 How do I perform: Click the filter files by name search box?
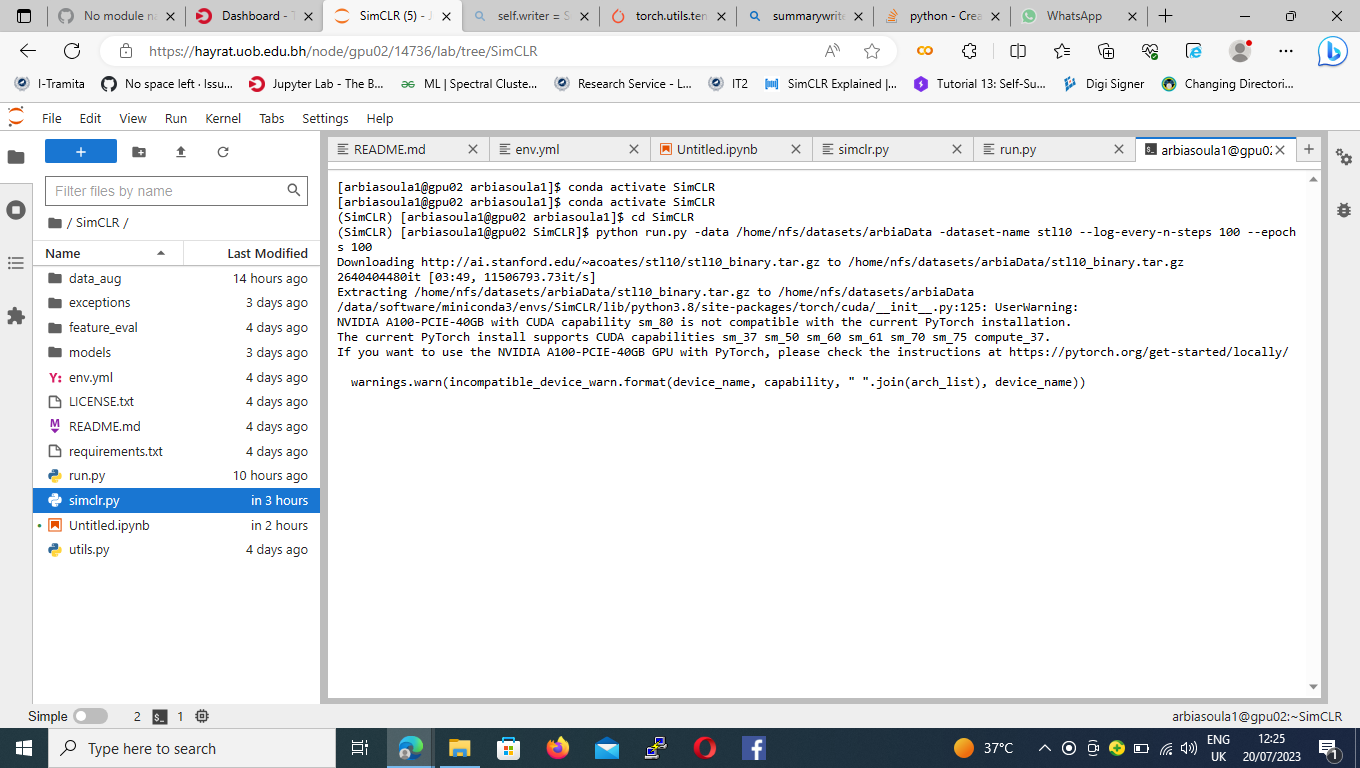pyautogui.click(x=170, y=190)
